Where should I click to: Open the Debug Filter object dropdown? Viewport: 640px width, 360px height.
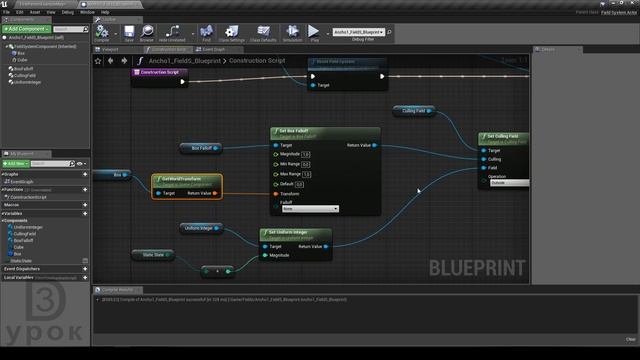(359, 32)
